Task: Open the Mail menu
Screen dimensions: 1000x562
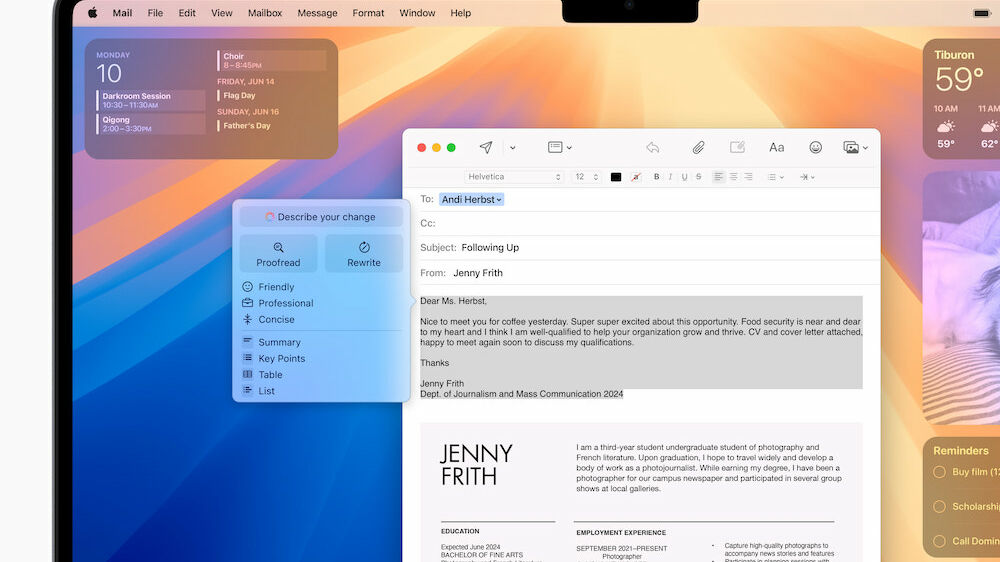Action: click(x=122, y=13)
